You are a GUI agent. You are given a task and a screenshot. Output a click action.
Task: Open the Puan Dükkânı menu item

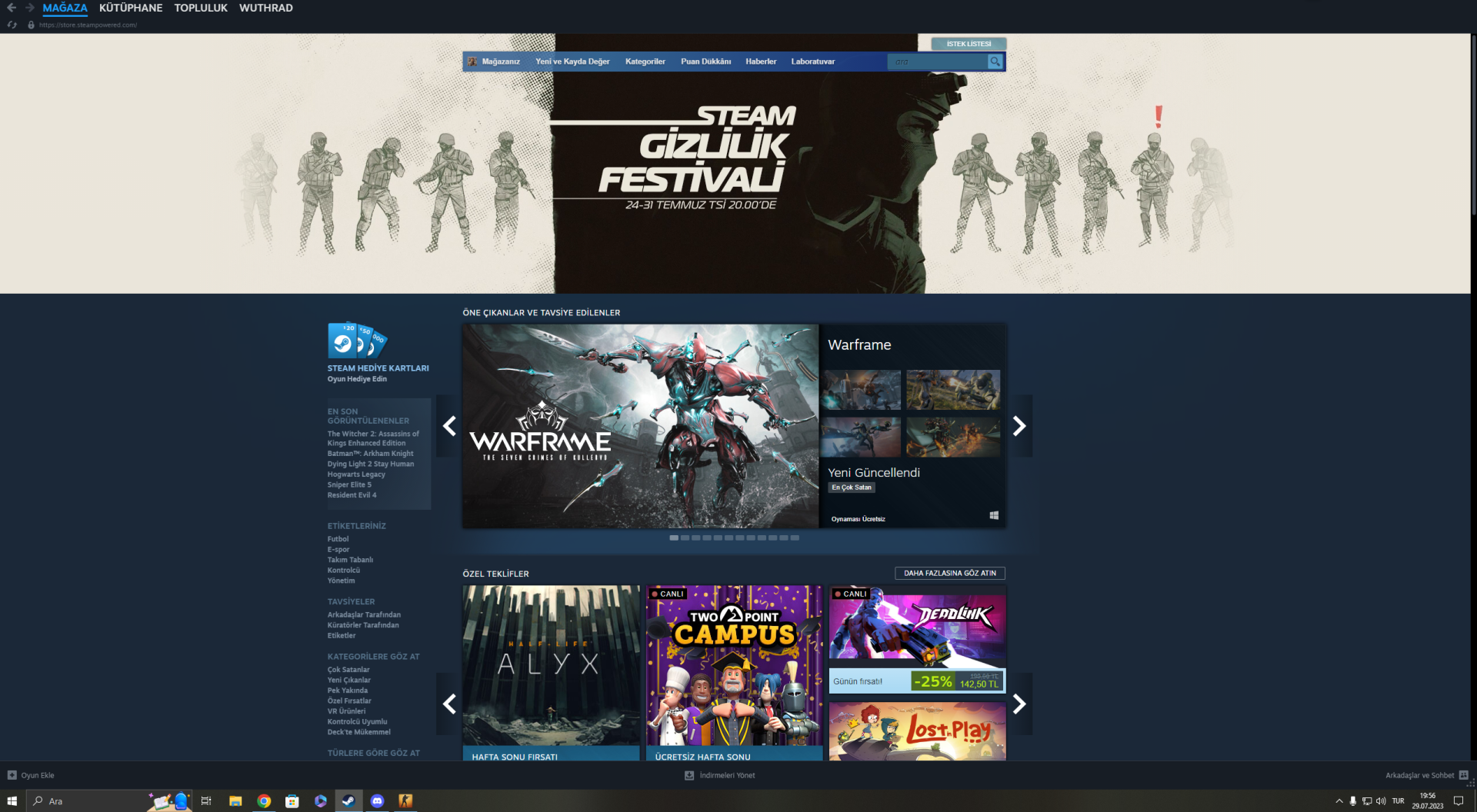click(705, 62)
